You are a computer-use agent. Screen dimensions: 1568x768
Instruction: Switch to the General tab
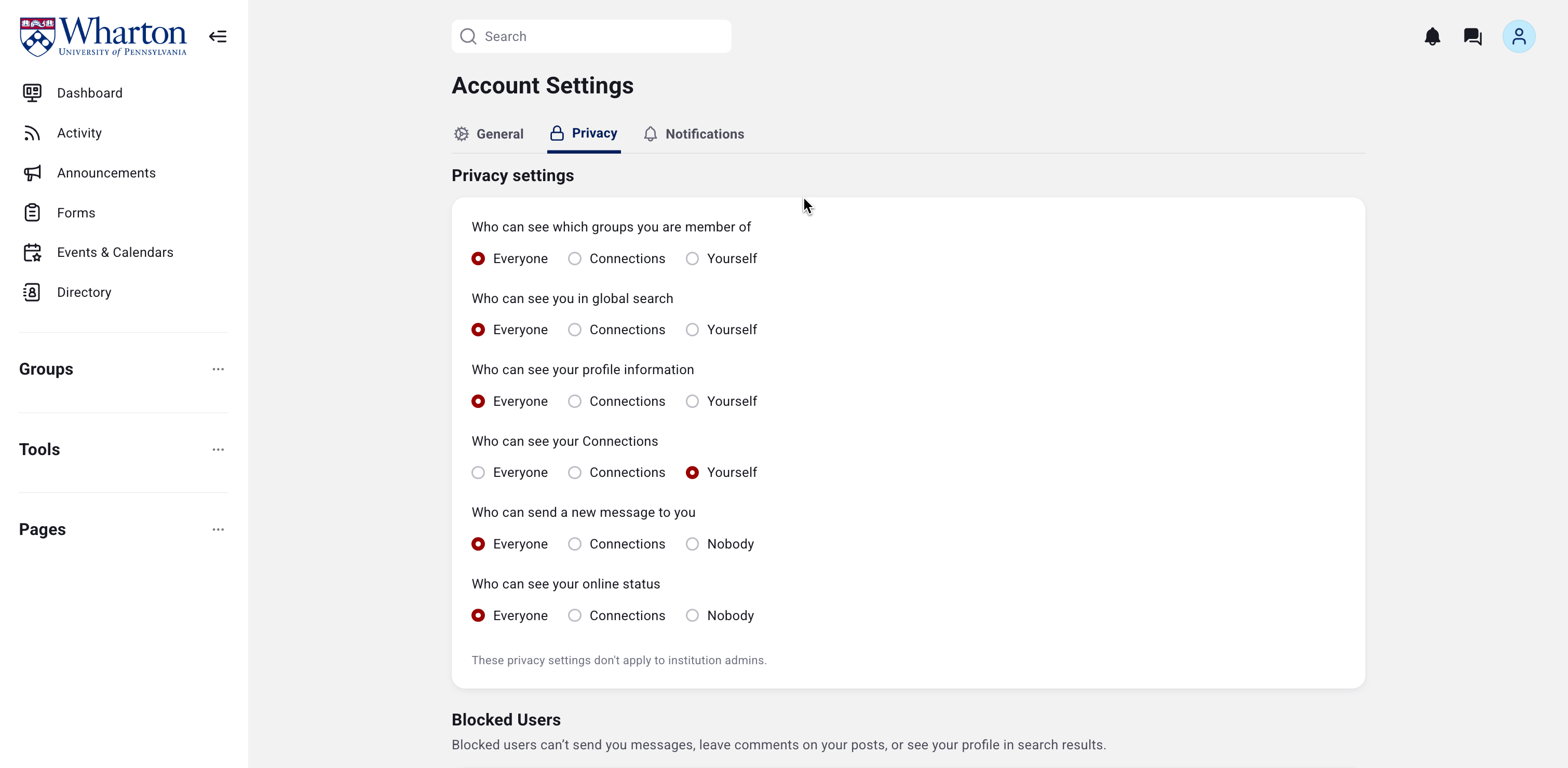pos(489,134)
